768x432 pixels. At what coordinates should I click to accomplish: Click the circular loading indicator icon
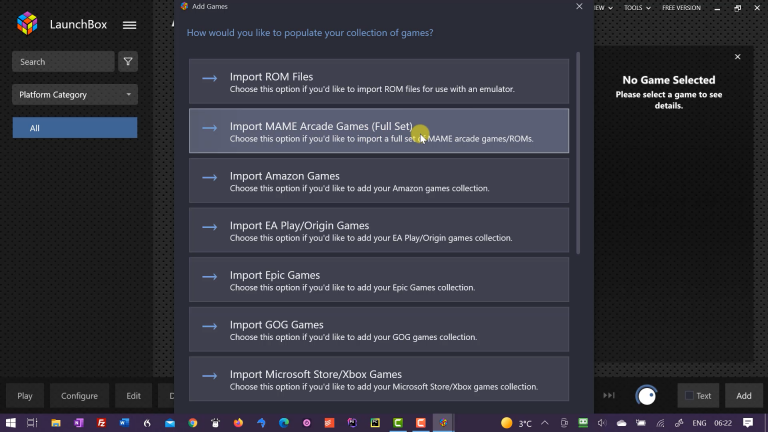click(646, 395)
